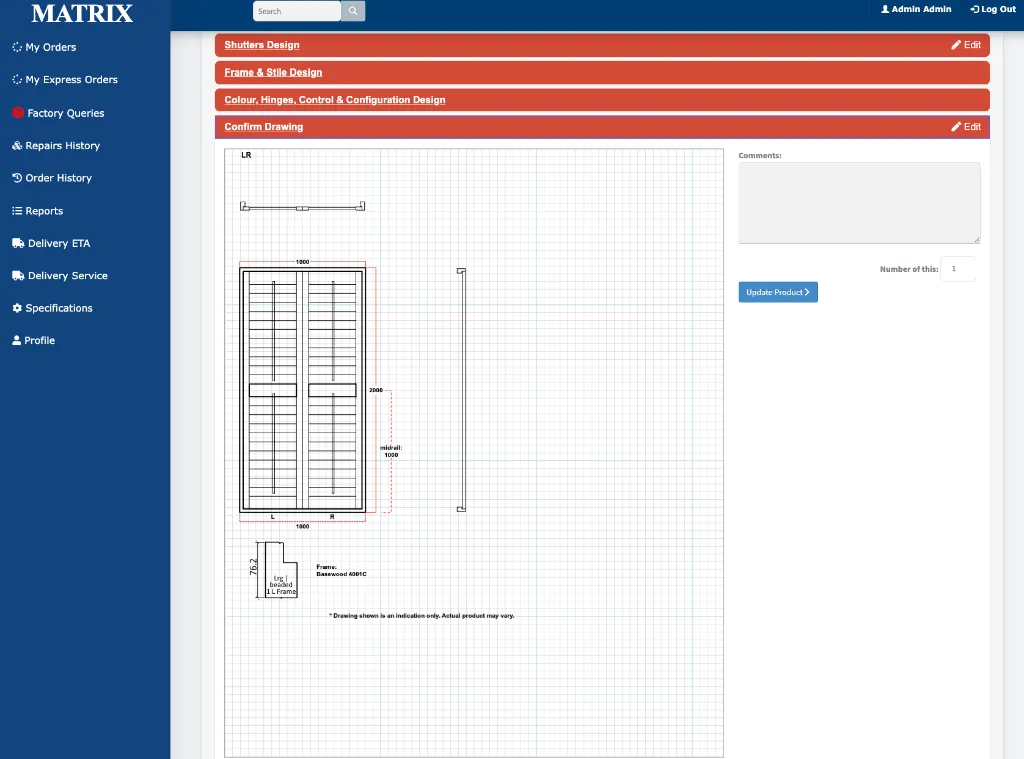The image size is (1024, 759).
Task: Check Delivery ETA truck item
Action: click(51, 243)
